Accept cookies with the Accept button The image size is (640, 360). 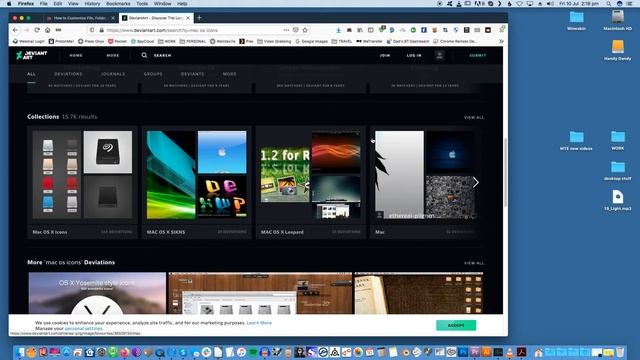point(456,325)
